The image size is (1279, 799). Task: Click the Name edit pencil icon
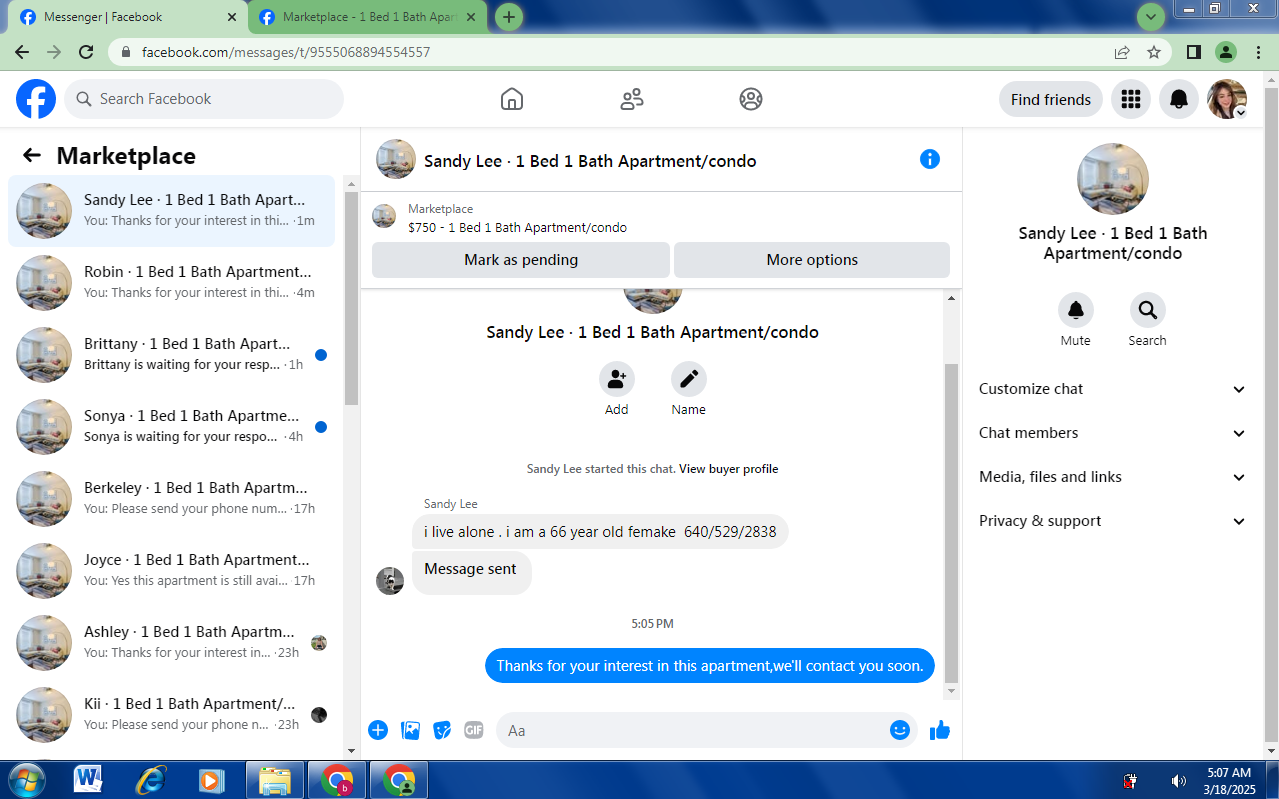click(689, 379)
